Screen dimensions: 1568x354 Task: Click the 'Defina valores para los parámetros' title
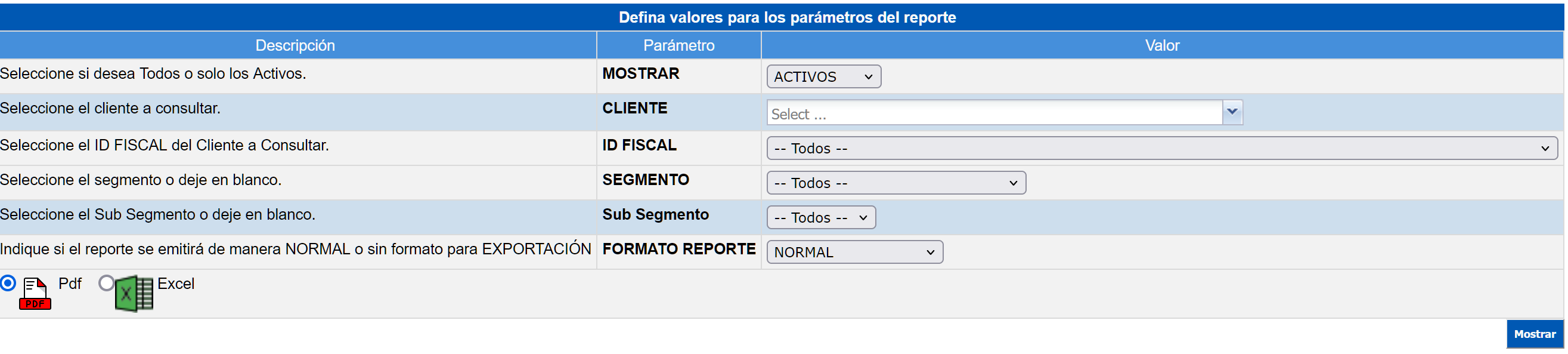click(x=787, y=18)
